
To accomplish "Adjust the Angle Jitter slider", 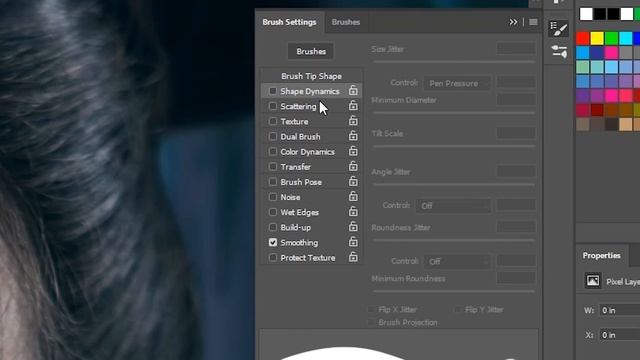I will [454, 184].
